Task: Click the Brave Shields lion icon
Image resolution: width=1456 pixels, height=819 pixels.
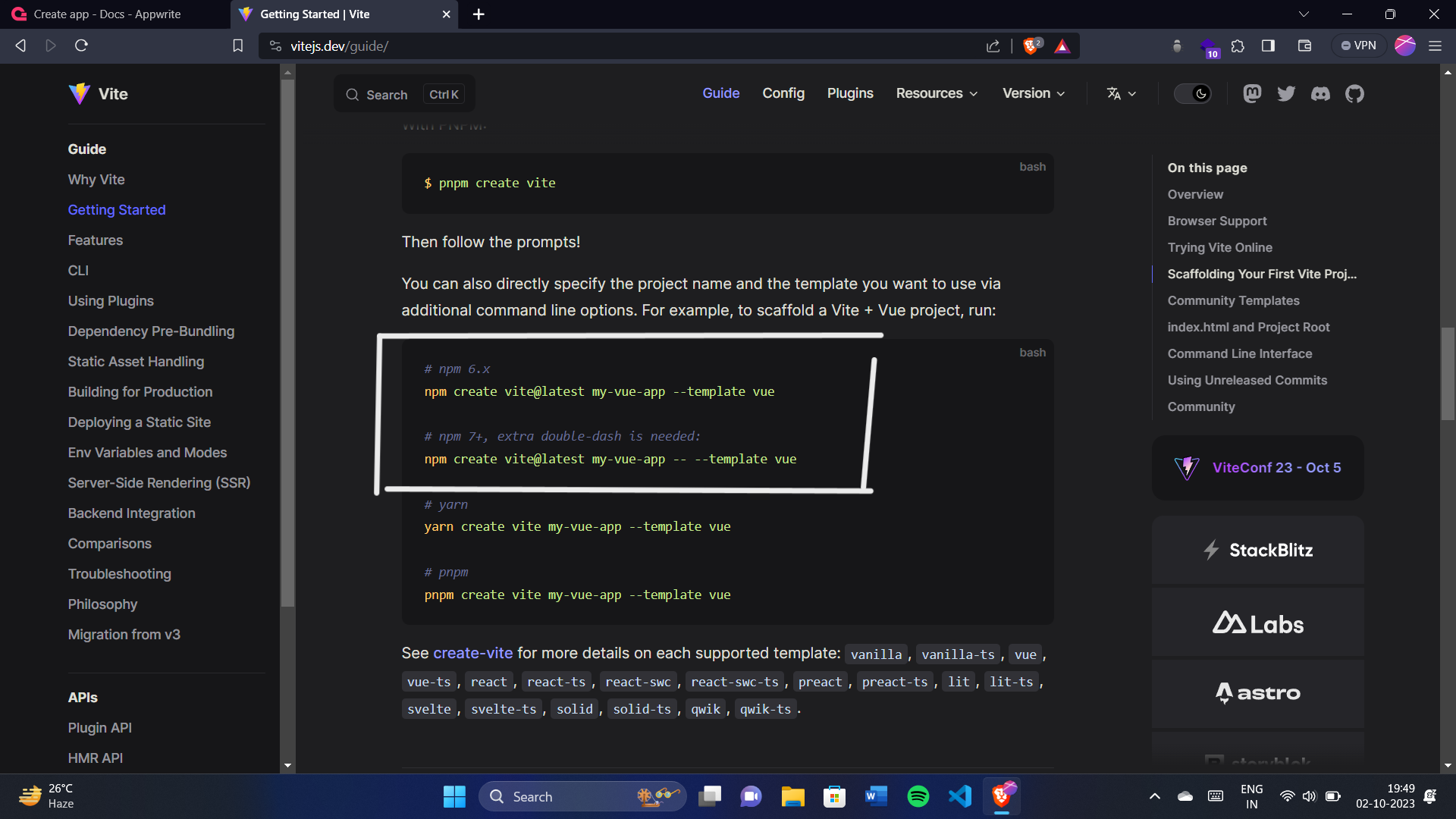Action: tap(1031, 46)
